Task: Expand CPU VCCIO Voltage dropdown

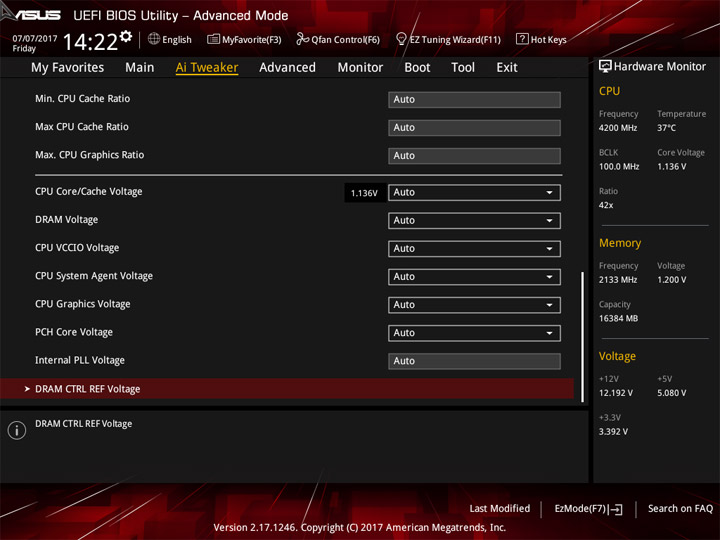Action: (474, 248)
